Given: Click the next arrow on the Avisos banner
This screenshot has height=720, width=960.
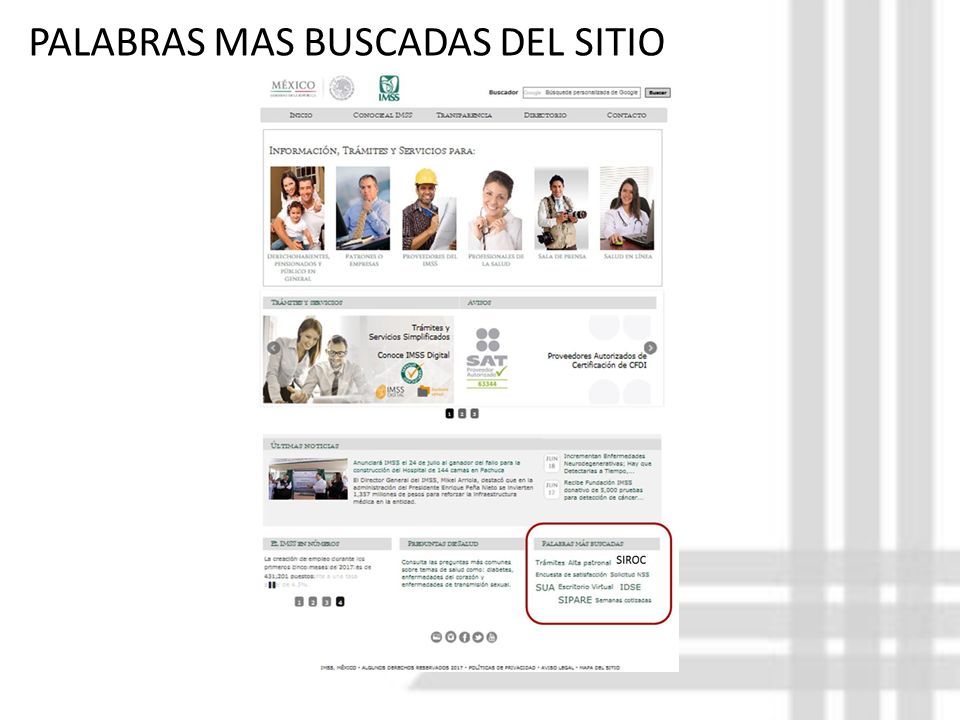Looking at the screenshot, I should [x=650, y=348].
